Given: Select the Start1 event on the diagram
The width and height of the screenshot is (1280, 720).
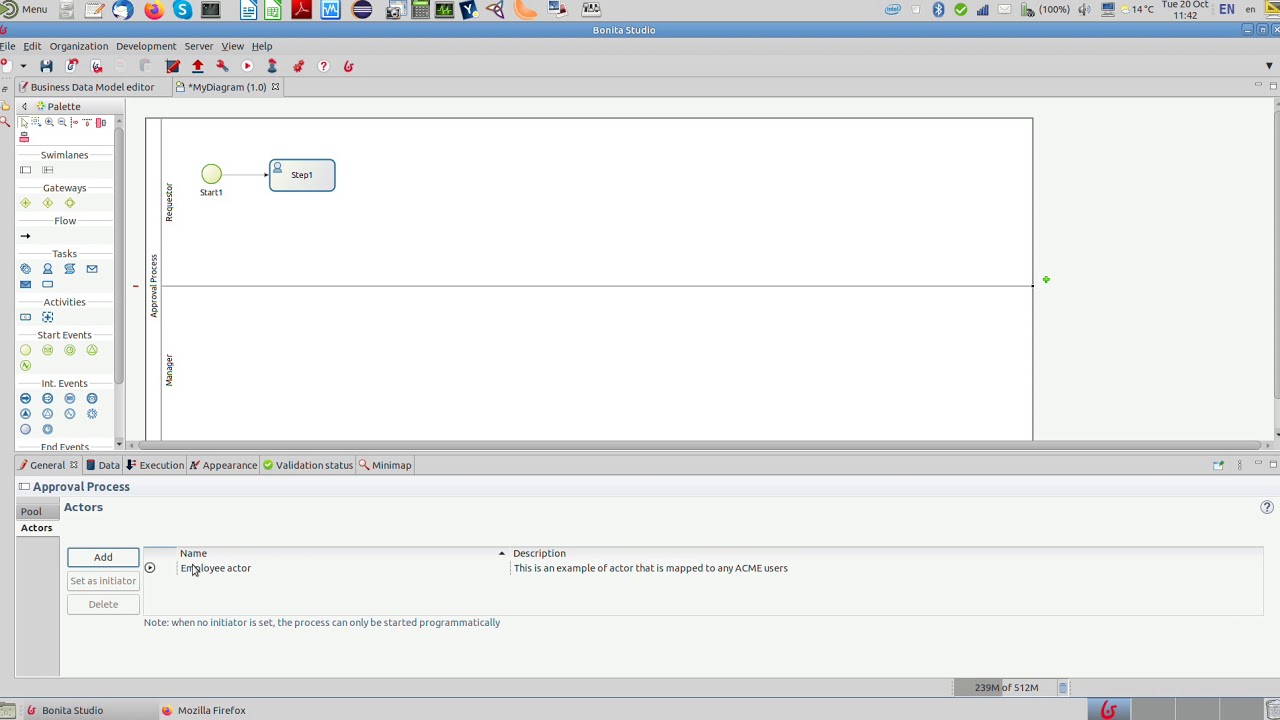Looking at the screenshot, I should click(211, 174).
